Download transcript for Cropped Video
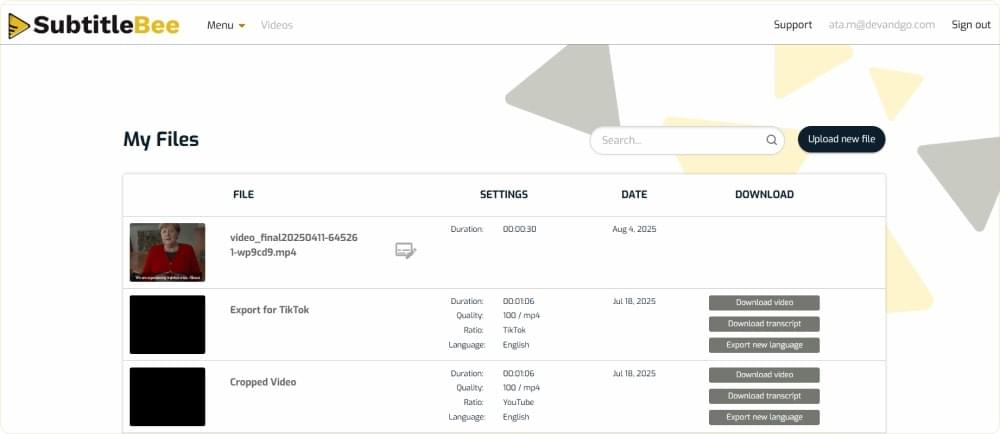The image size is (1000, 434). pyautogui.click(x=764, y=396)
